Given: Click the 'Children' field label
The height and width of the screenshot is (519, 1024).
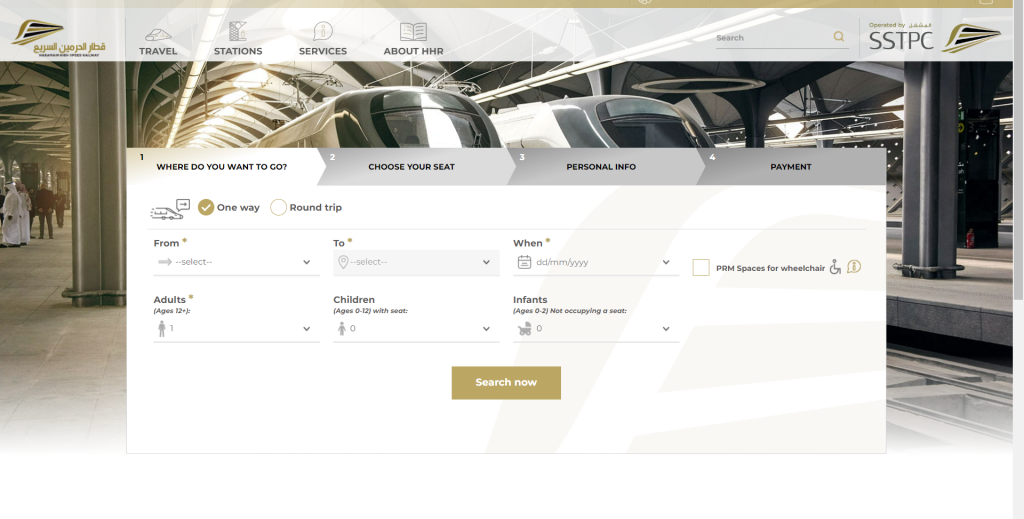Looking at the screenshot, I should [x=354, y=300].
